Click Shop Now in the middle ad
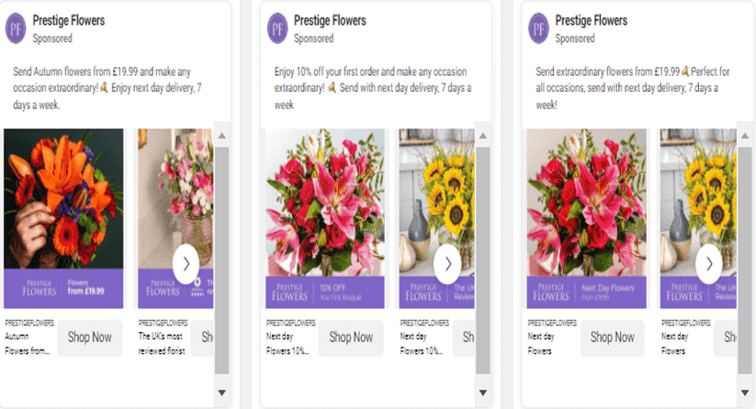Viewport: 756px width, 409px height. pos(350,338)
